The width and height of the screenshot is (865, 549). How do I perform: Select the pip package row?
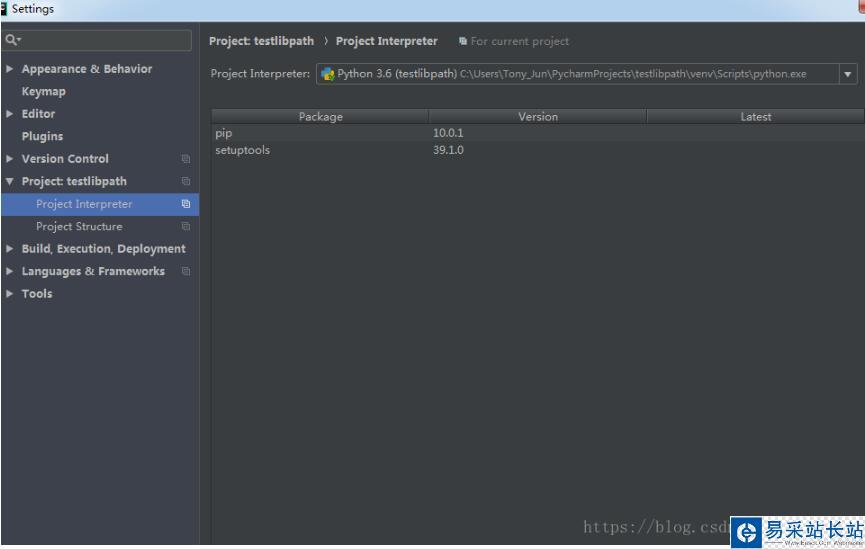(x=538, y=133)
